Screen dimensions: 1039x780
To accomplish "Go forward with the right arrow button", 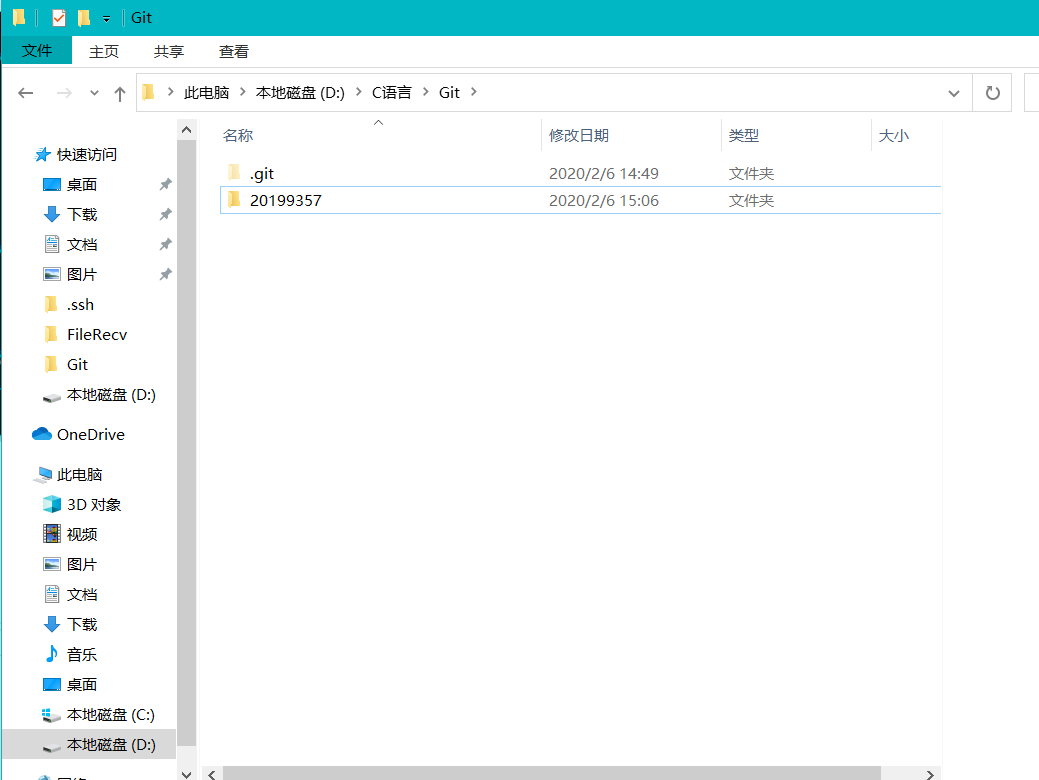I will coord(64,93).
